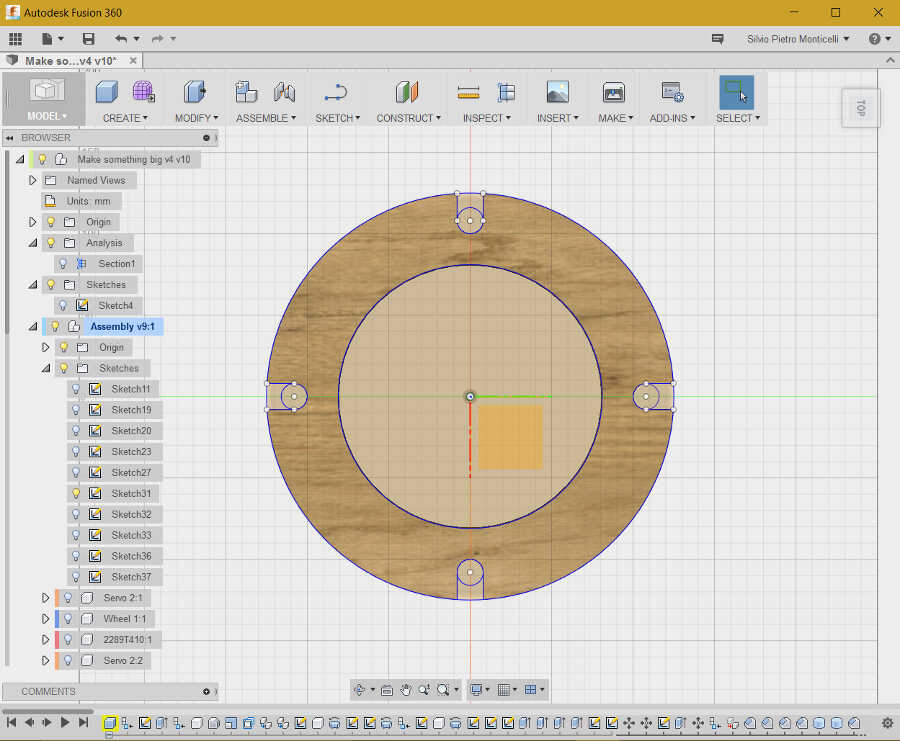
Task: Click the timeline horizontal scrollbar
Action: 48,711
